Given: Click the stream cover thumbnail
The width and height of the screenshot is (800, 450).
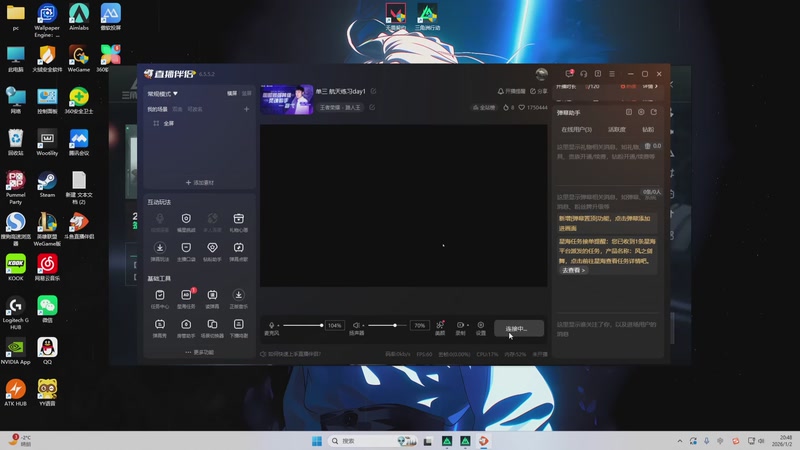Looking at the screenshot, I should click(x=287, y=99).
